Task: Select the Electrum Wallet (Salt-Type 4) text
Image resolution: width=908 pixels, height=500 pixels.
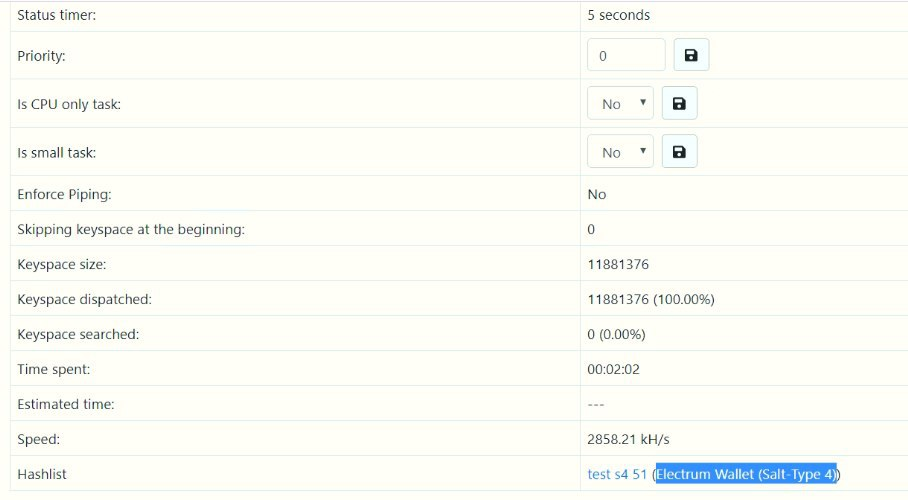Action: (746, 474)
